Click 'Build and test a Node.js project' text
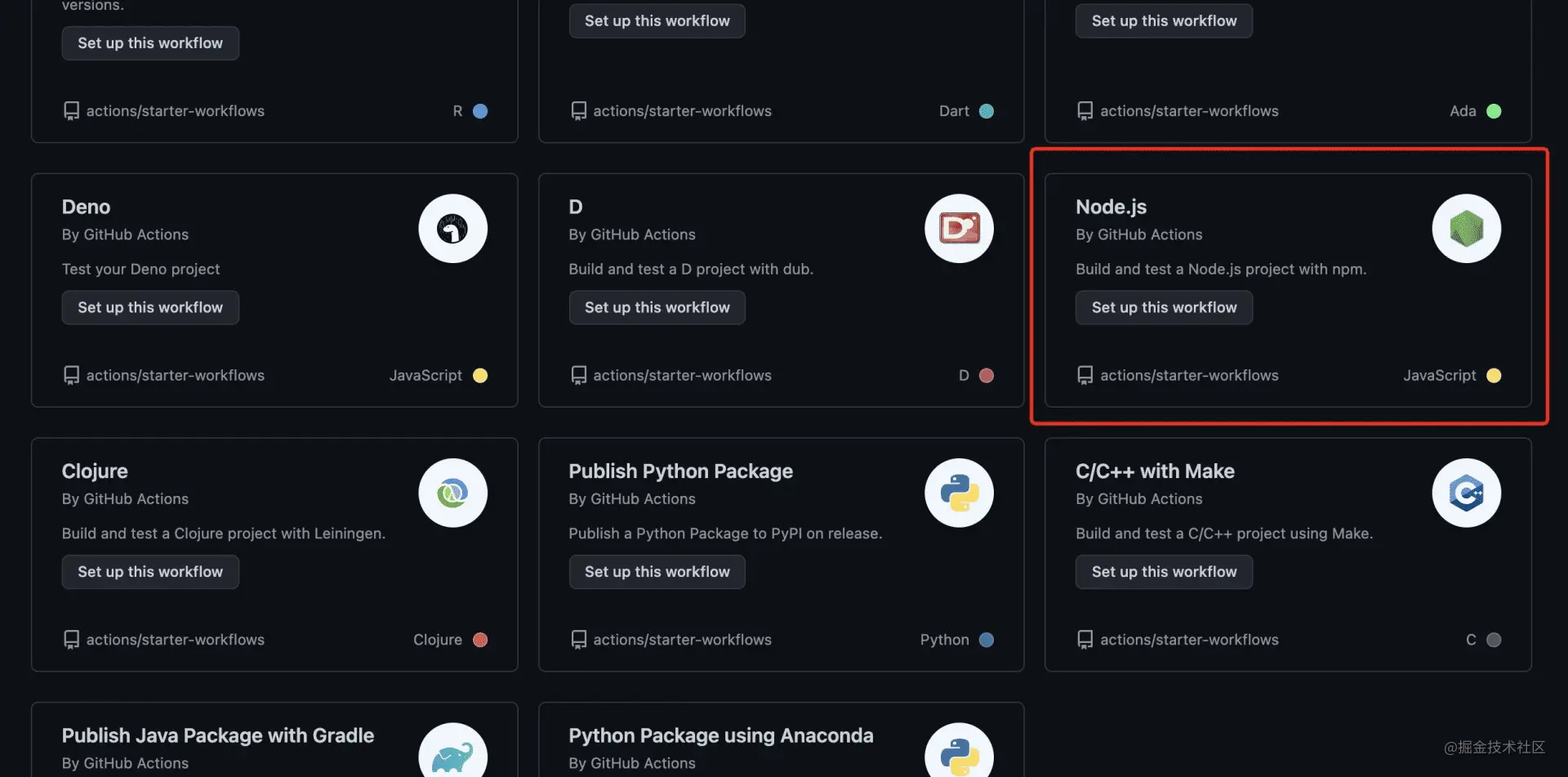The width and height of the screenshot is (1568, 777). 1221,269
